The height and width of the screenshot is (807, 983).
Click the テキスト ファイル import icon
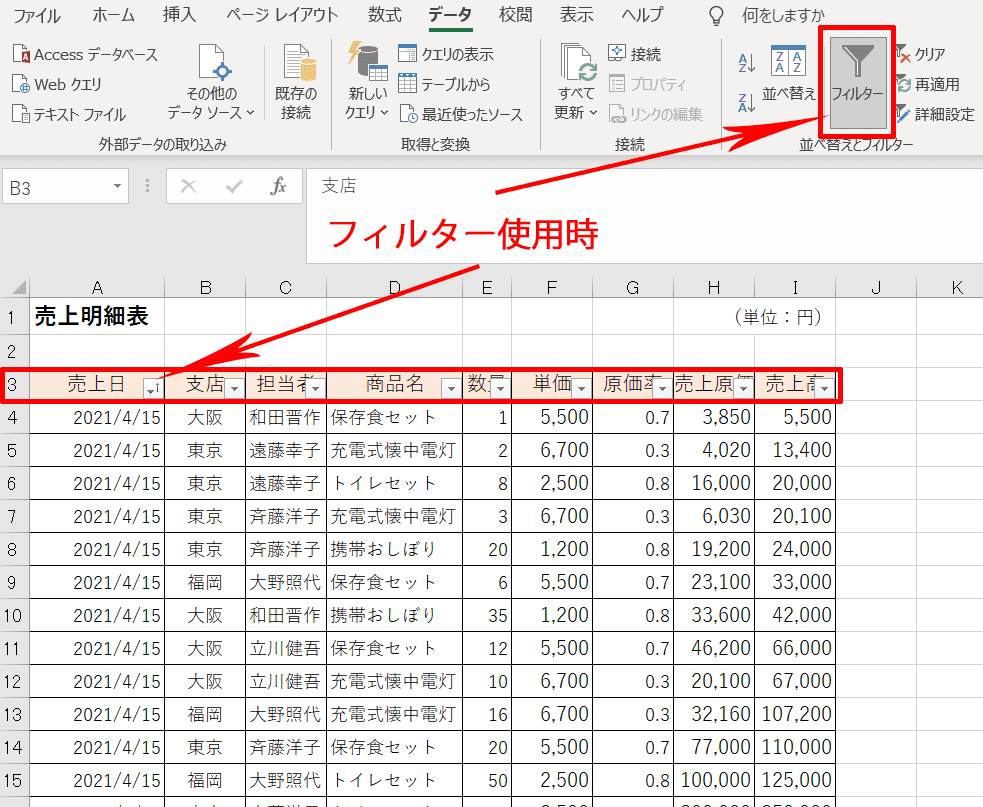click(x=22, y=114)
